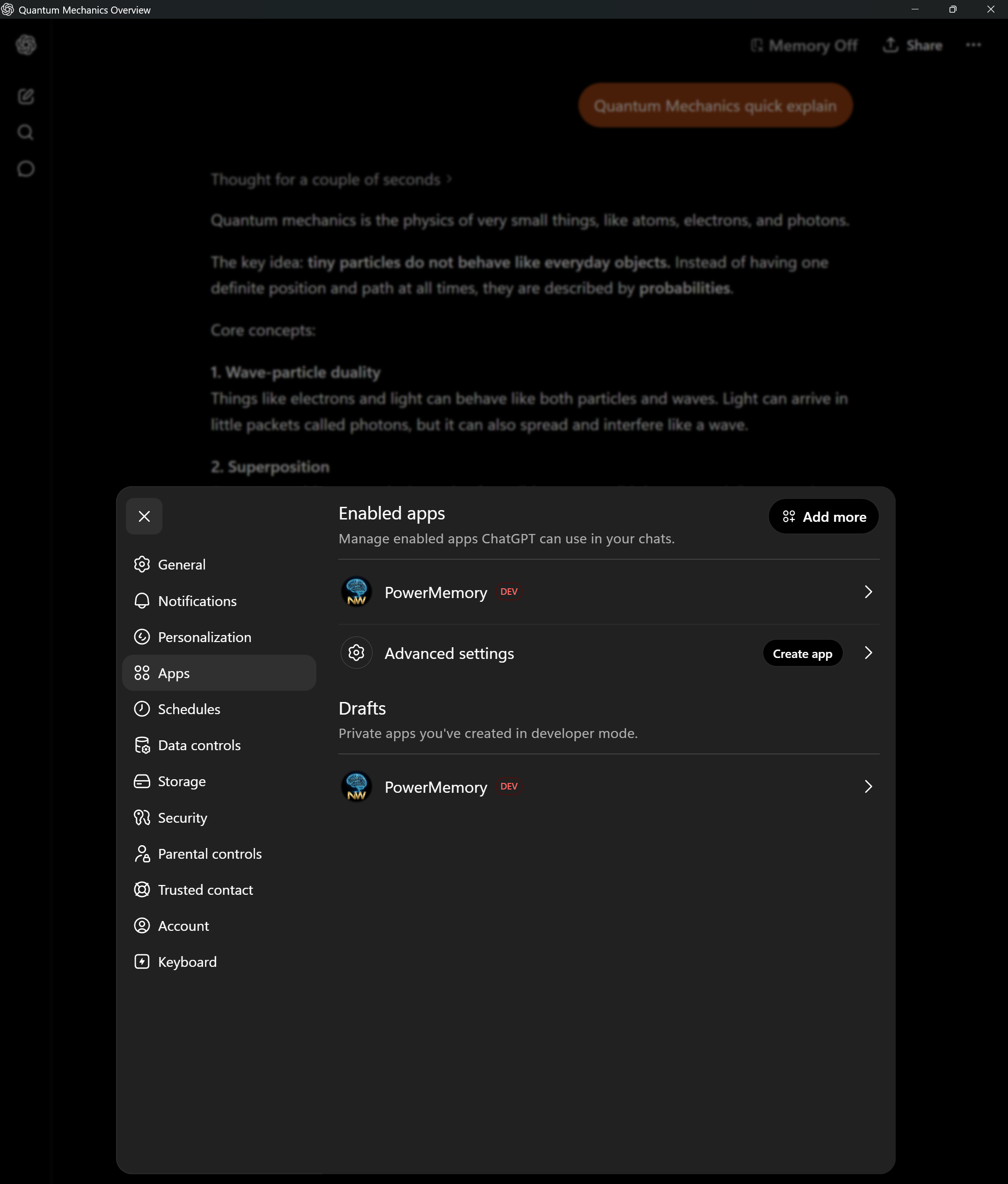Open the Schedules settings section
The image size is (1008, 1184).
[x=219, y=709]
